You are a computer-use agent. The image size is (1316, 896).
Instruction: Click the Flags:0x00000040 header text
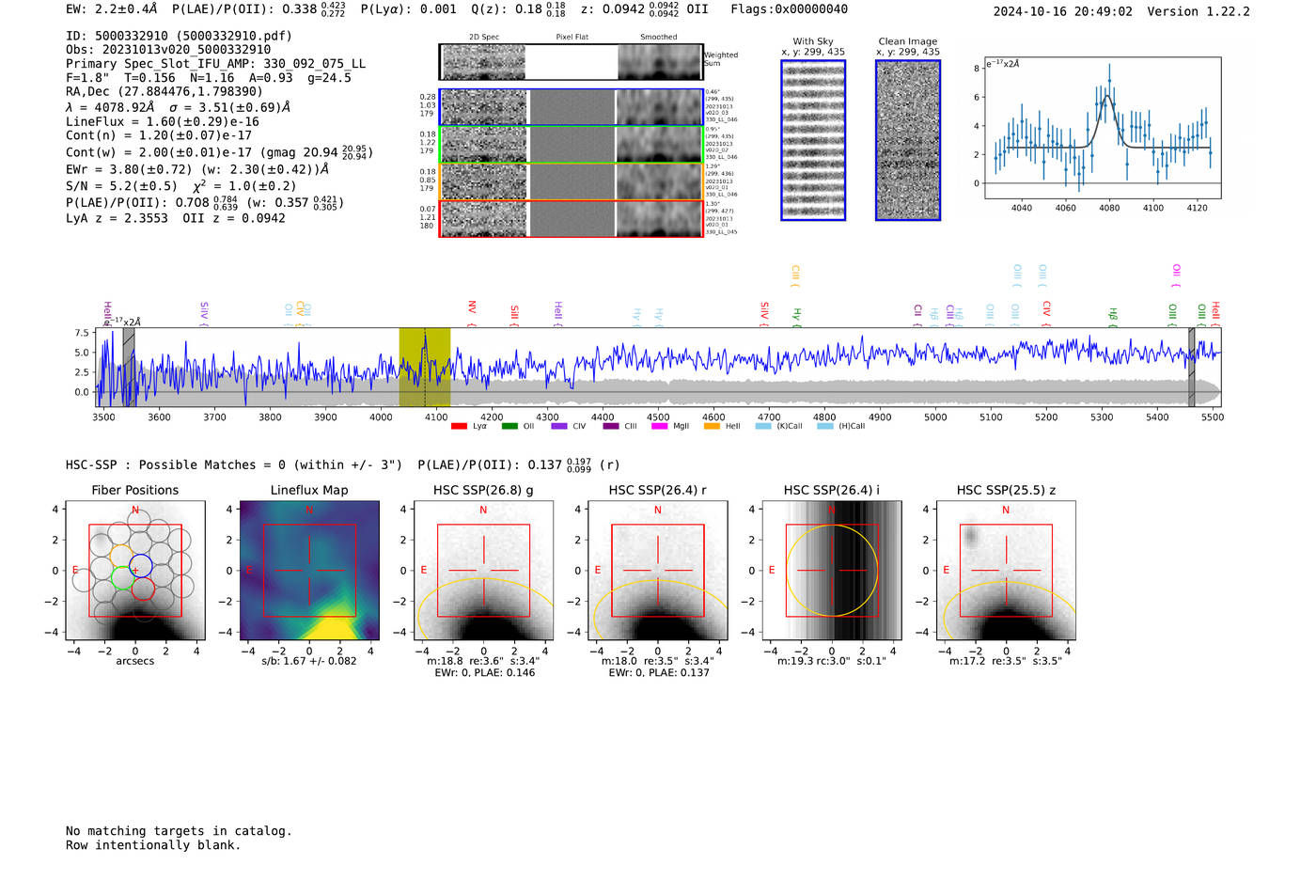[x=789, y=9]
